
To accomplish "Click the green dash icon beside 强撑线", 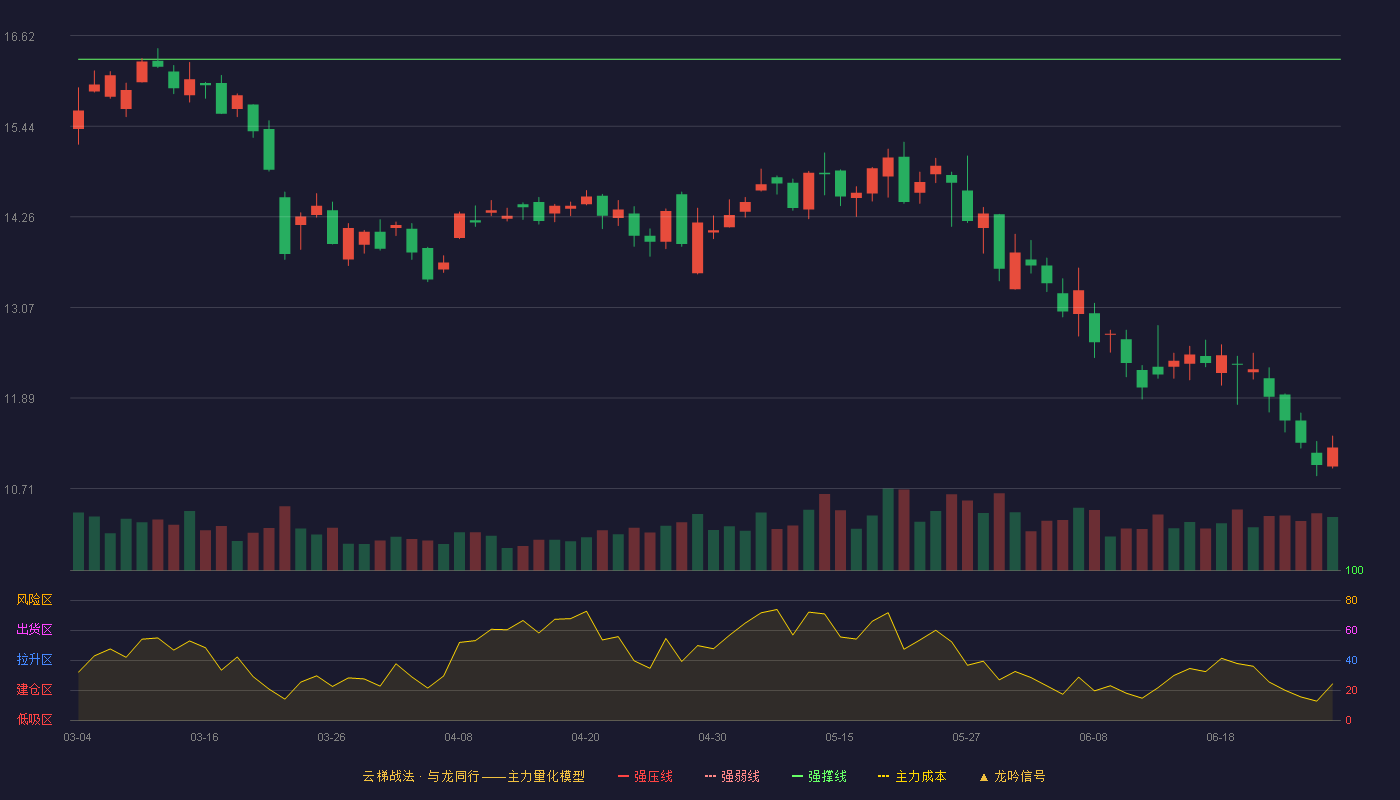I will click(x=798, y=776).
